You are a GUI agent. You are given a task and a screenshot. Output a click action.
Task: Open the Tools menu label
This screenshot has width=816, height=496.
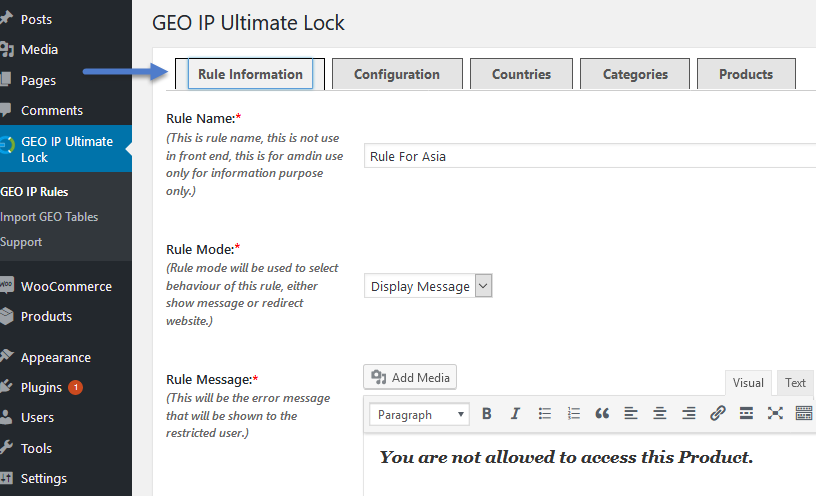pos(36,448)
